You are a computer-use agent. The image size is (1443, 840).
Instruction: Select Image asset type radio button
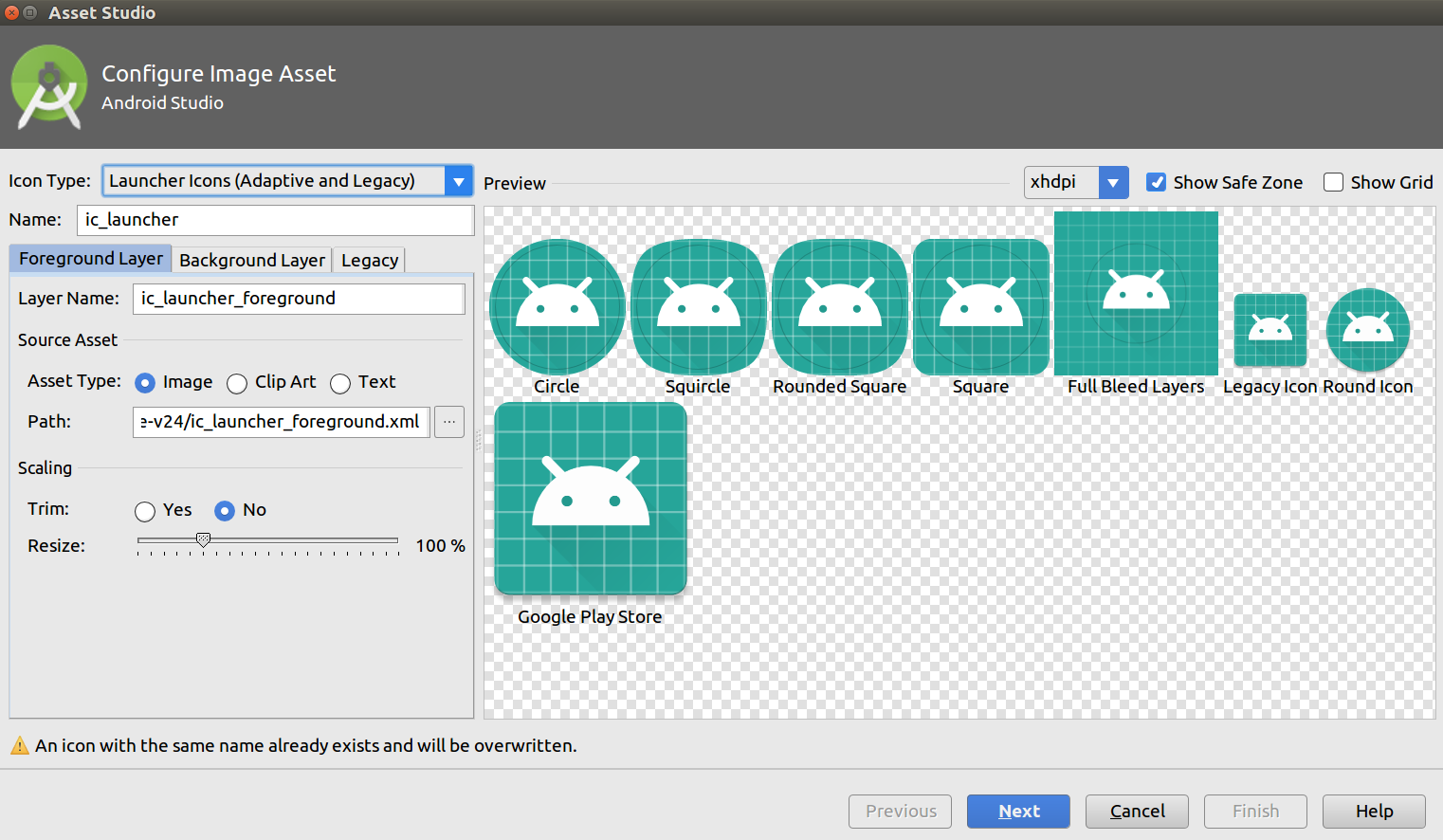(145, 382)
